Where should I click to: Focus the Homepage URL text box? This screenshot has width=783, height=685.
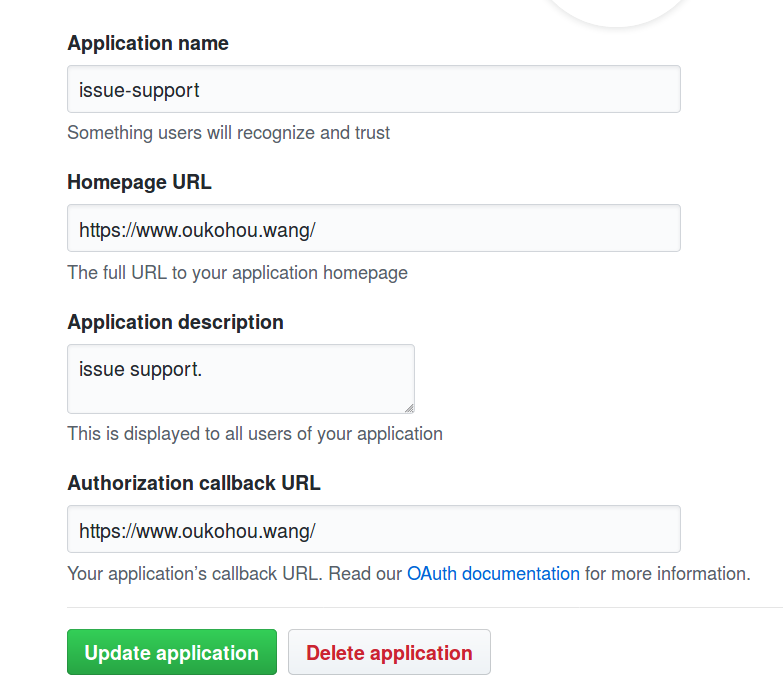[373, 229]
